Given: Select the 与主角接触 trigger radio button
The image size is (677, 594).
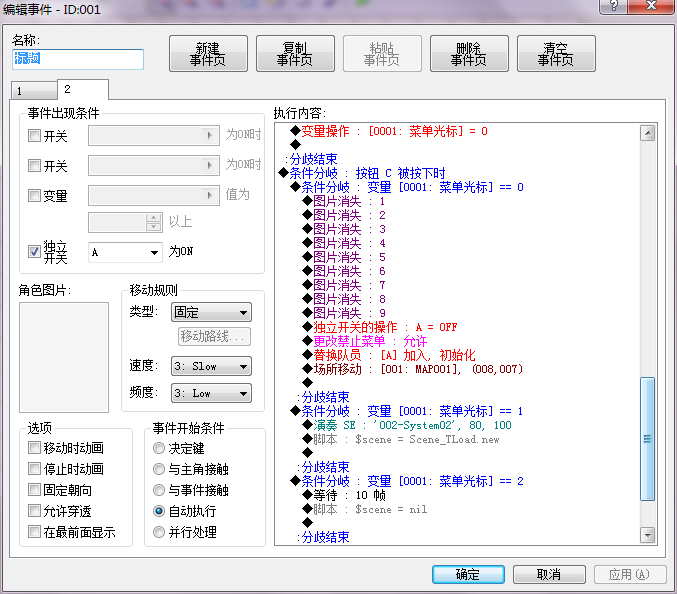Looking at the screenshot, I should click(x=159, y=469).
